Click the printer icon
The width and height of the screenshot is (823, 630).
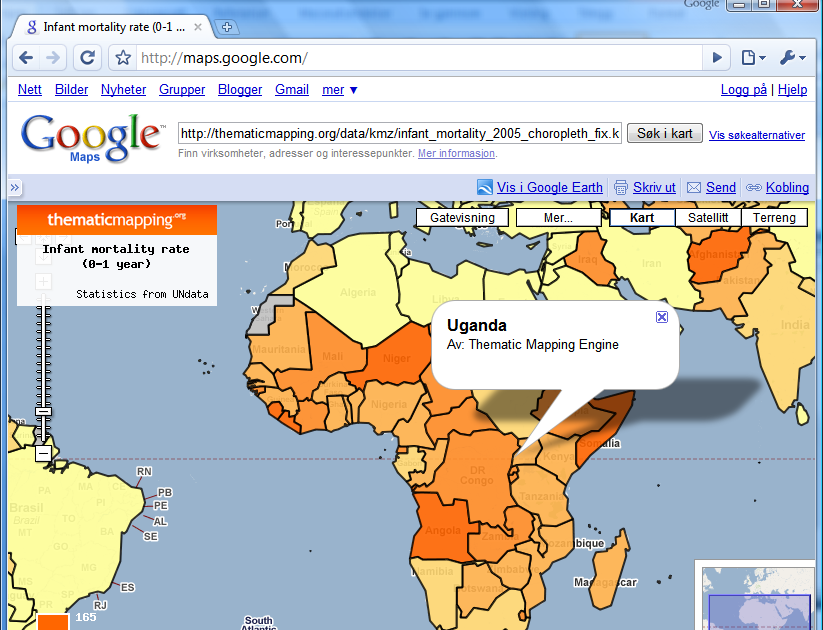pyautogui.click(x=621, y=187)
